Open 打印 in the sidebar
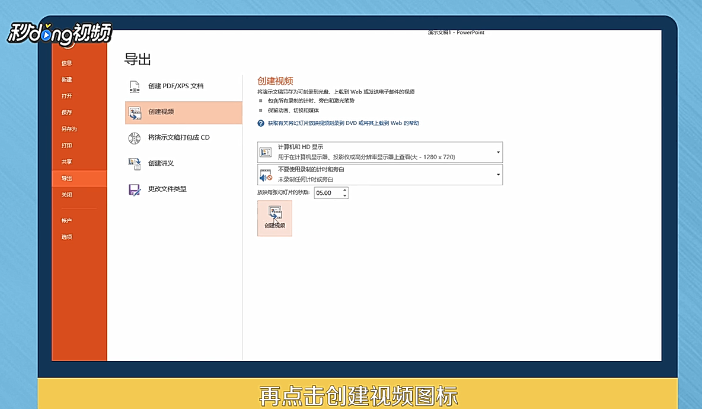Image resolution: width=702 pixels, height=409 pixels. pos(67,145)
